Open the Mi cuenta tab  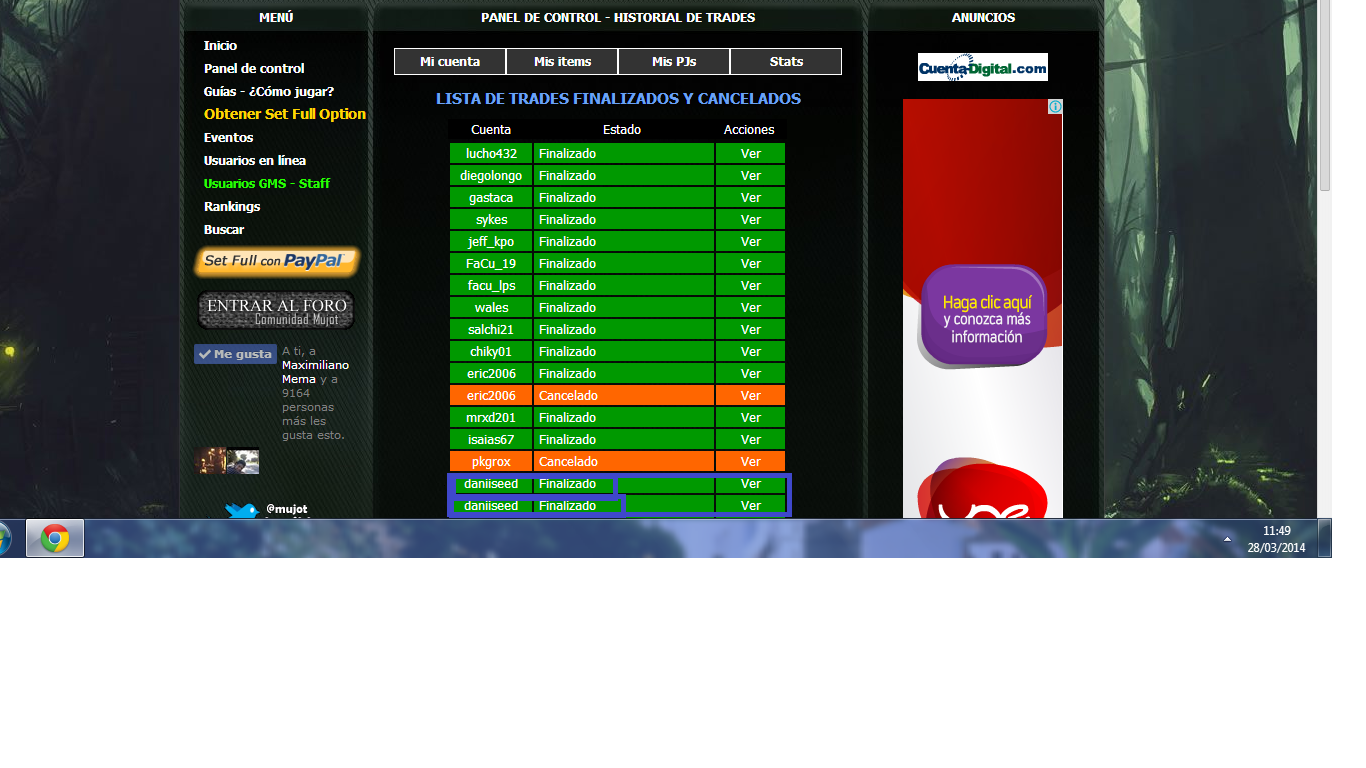point(450,62)
